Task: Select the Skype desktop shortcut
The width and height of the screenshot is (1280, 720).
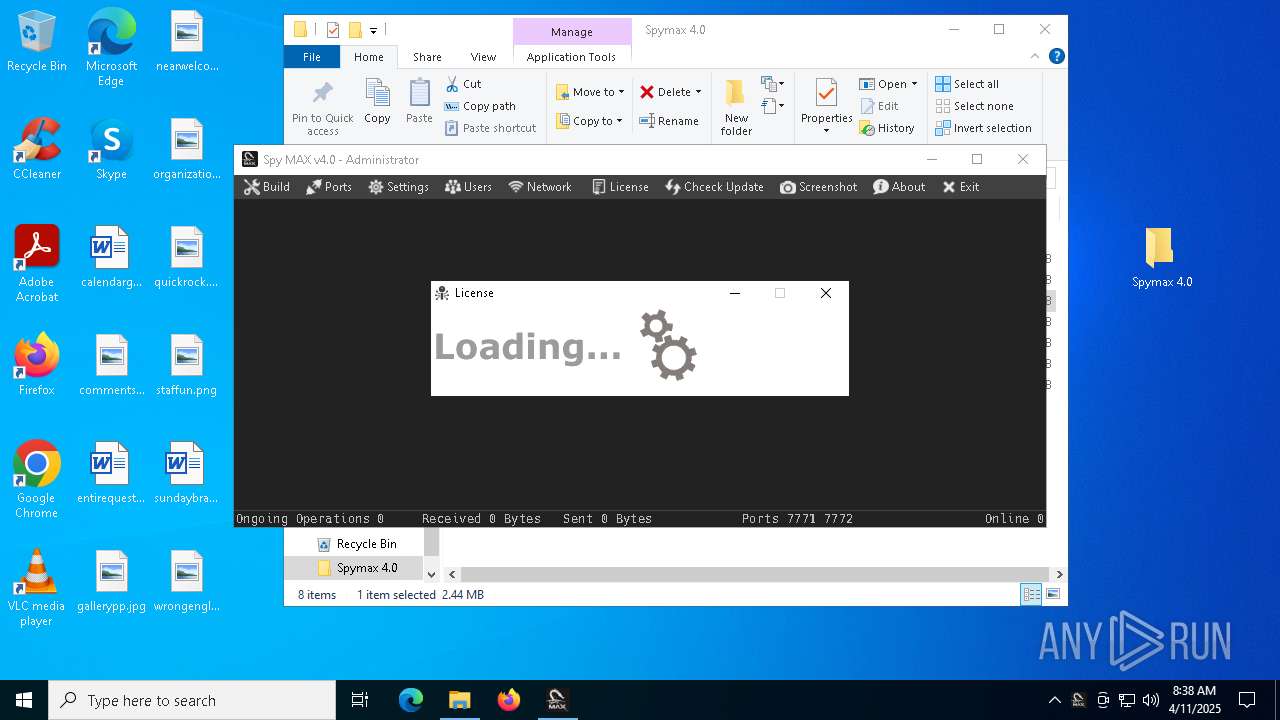Action: coord(111,149)
